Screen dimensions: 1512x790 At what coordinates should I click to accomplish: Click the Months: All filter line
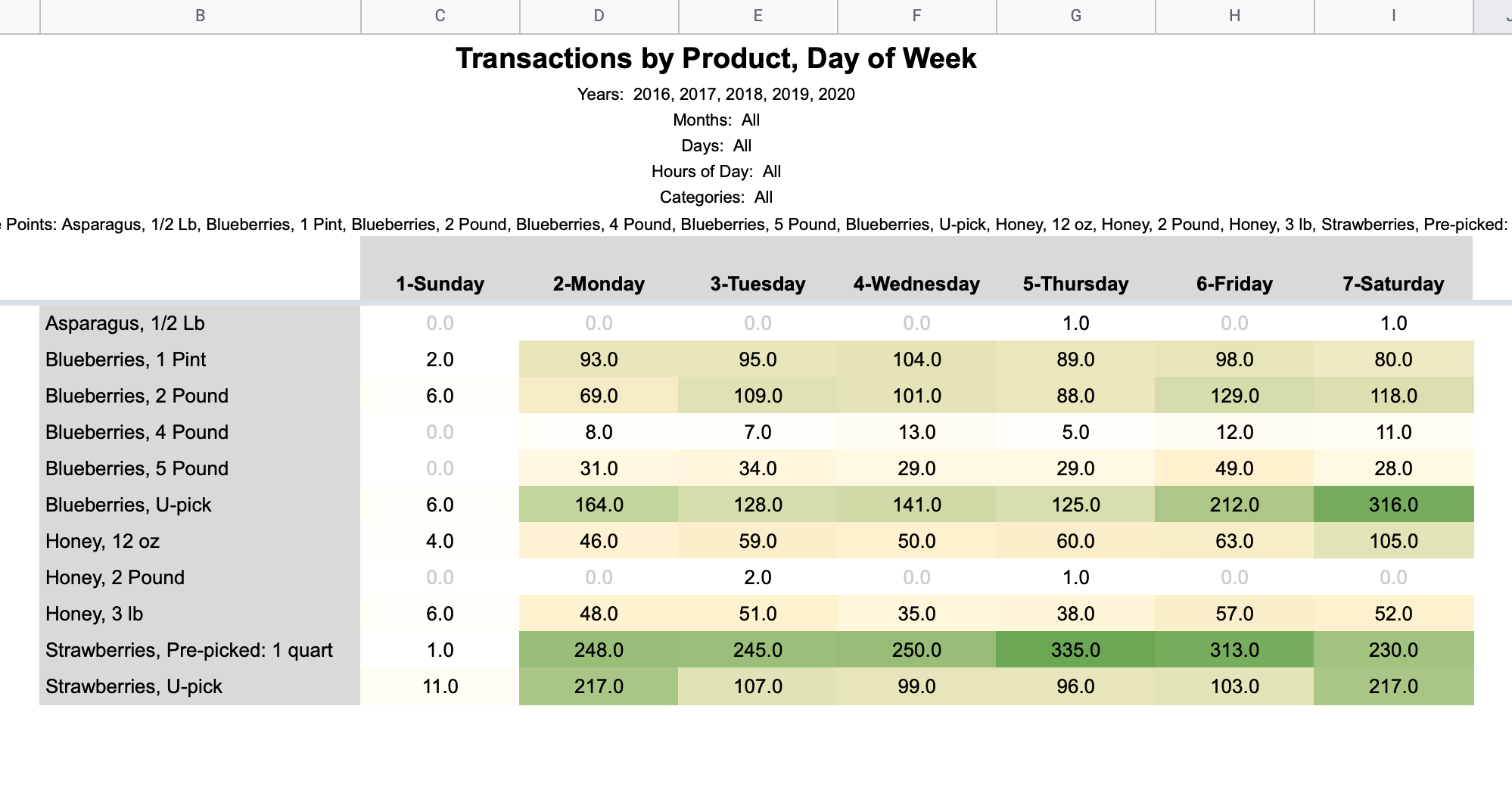(x=716, y=120)
